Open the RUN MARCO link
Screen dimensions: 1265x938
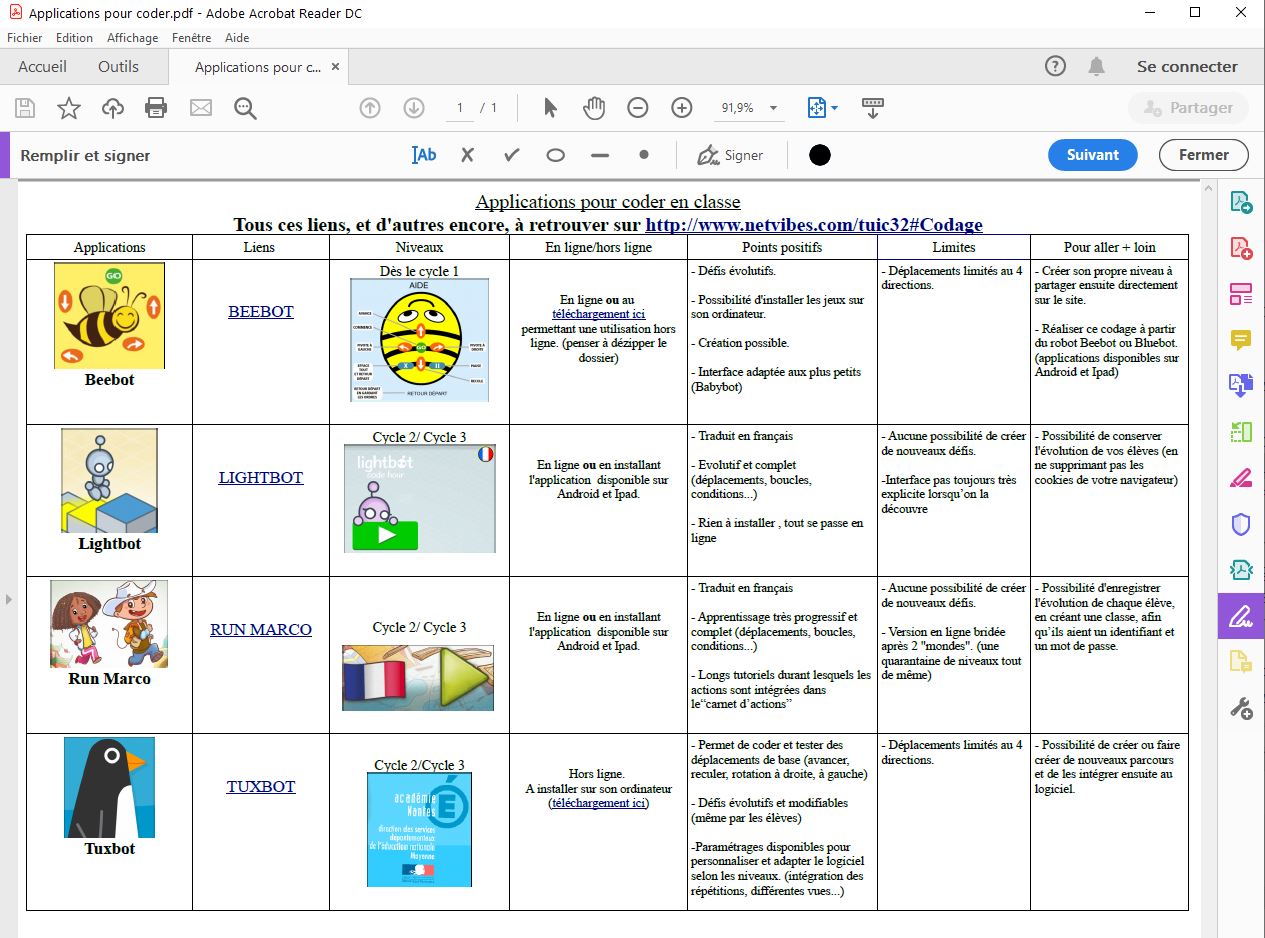(261, 630)
